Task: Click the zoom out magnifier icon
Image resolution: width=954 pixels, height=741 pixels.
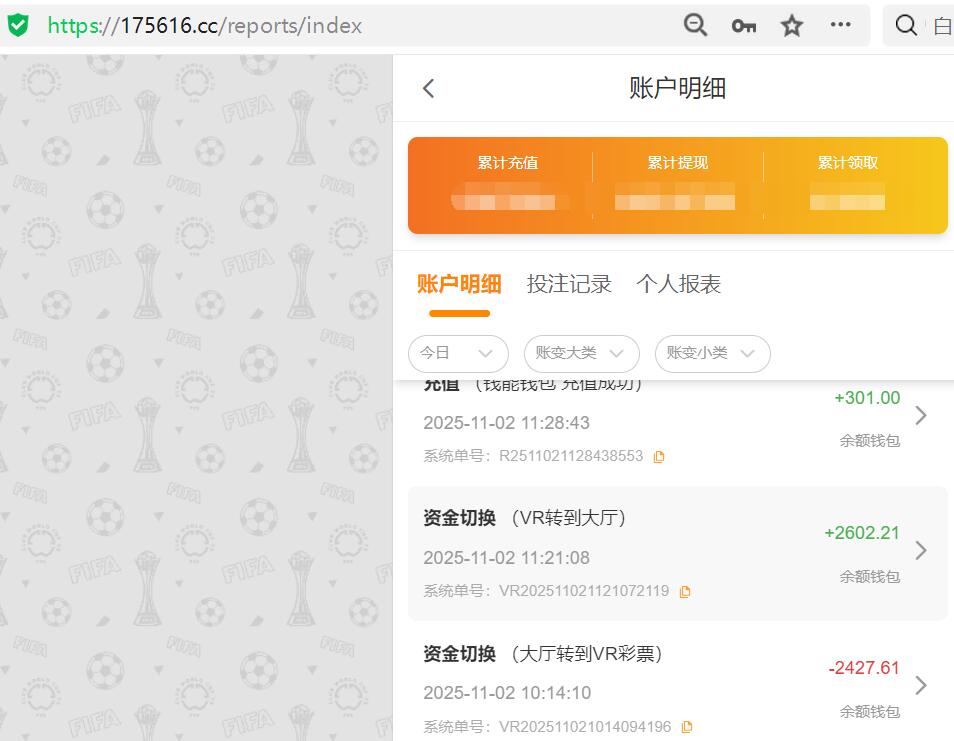Action: pyautogui.click(x=695, y=26)
